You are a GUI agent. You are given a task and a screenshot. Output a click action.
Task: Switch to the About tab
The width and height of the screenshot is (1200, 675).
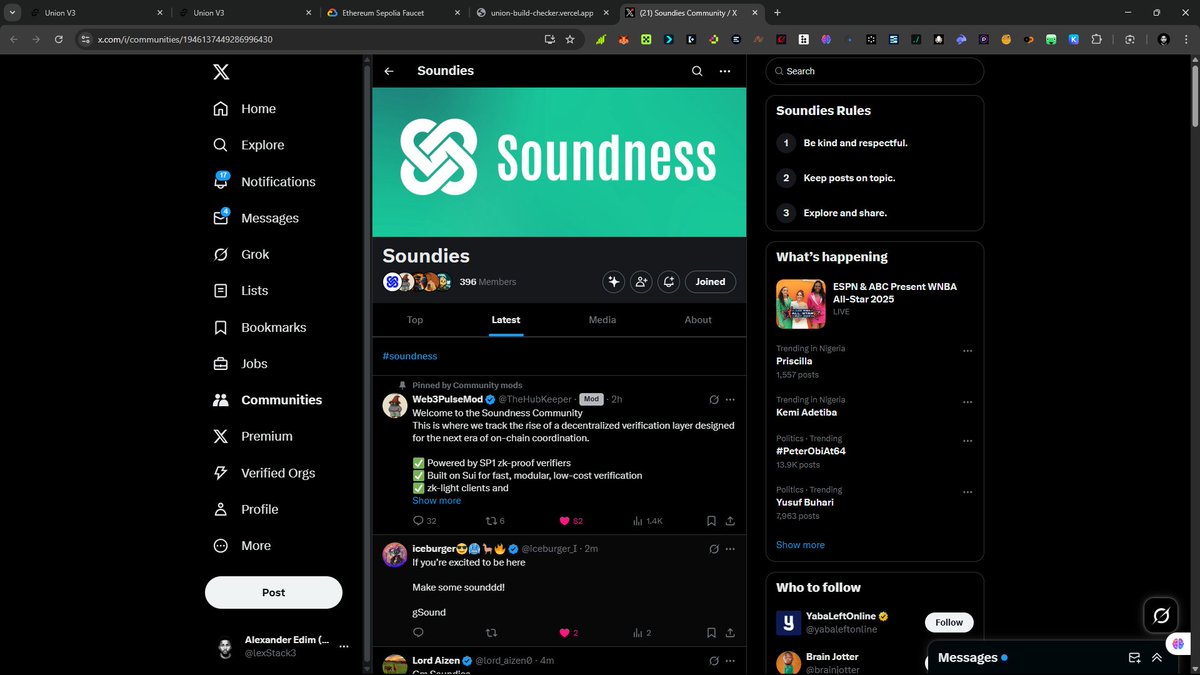[698, 320]
